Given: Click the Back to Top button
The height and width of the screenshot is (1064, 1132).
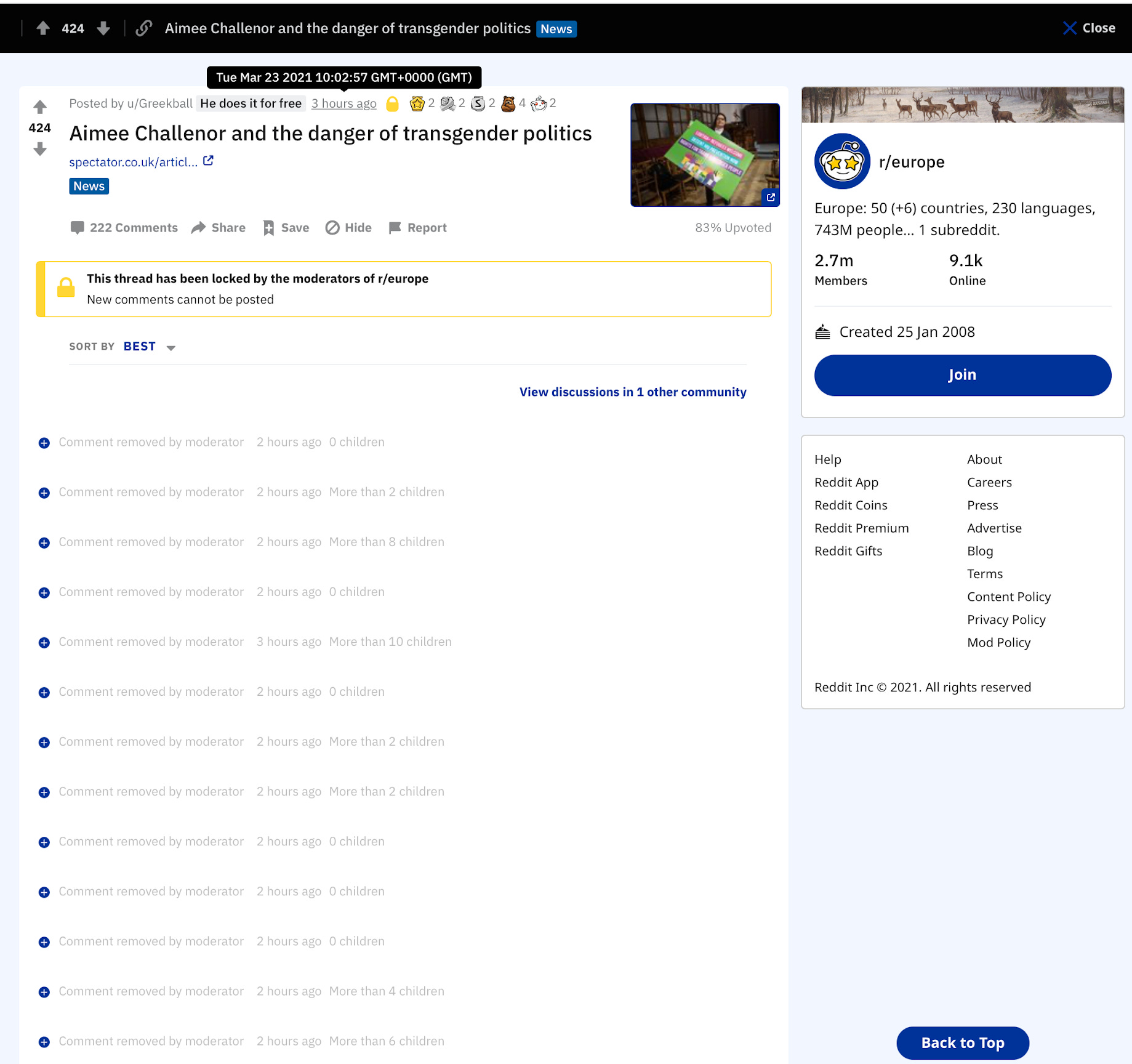Looking at the screenshot, I should click(x=963, y=1042).
